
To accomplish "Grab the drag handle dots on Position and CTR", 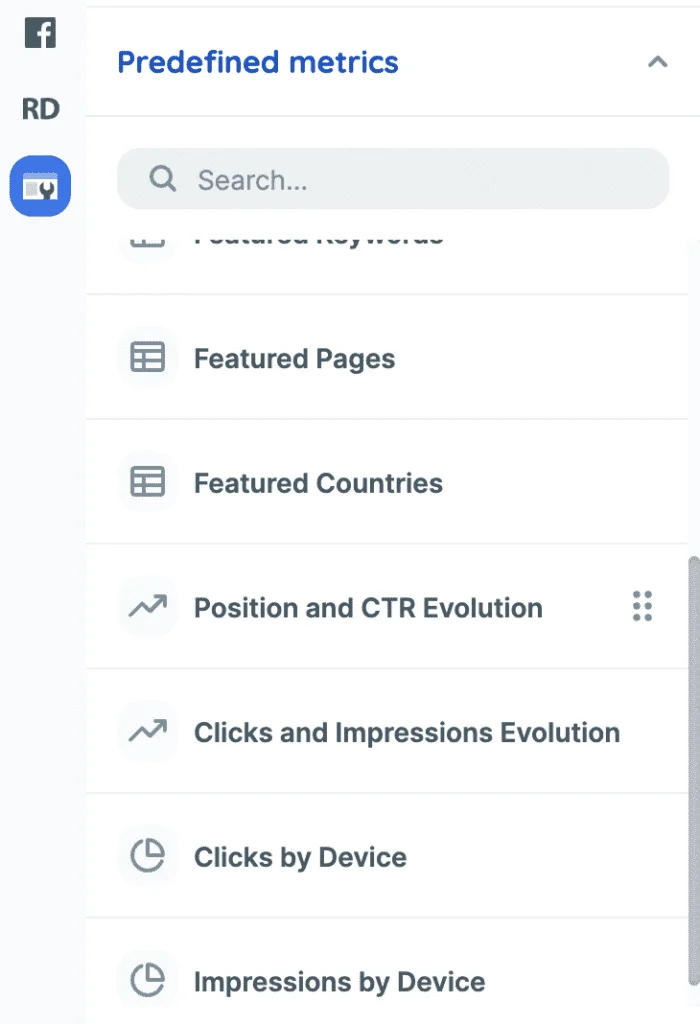I will point(643,607).
